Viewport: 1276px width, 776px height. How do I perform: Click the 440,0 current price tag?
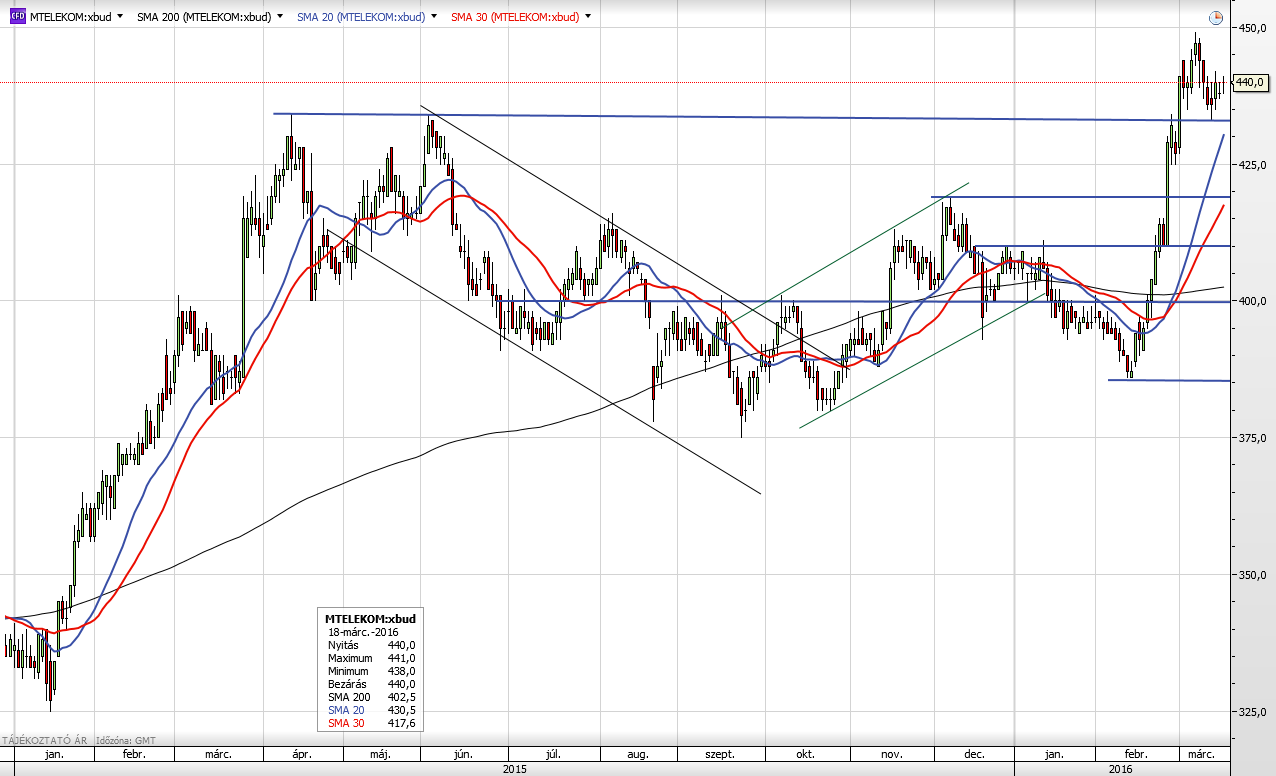tap(1251, 82)
